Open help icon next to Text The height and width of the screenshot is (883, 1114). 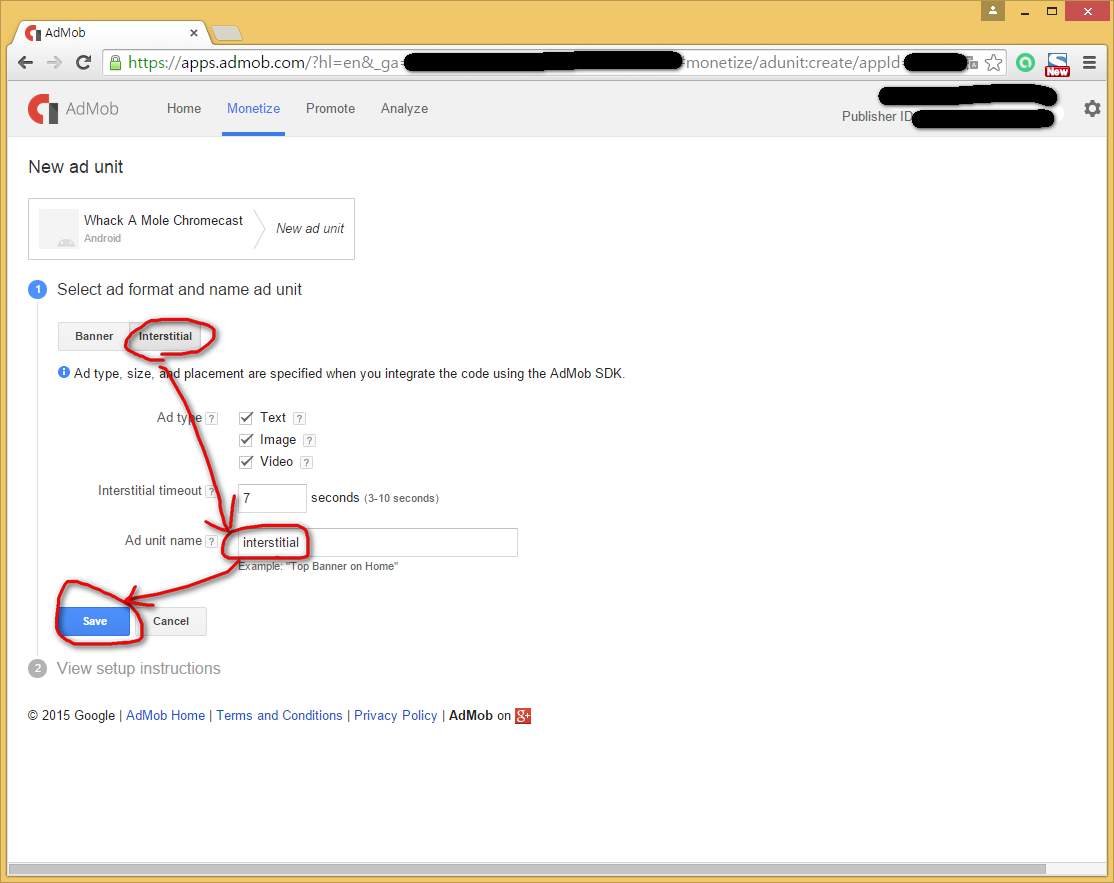[x=299, y=418]
